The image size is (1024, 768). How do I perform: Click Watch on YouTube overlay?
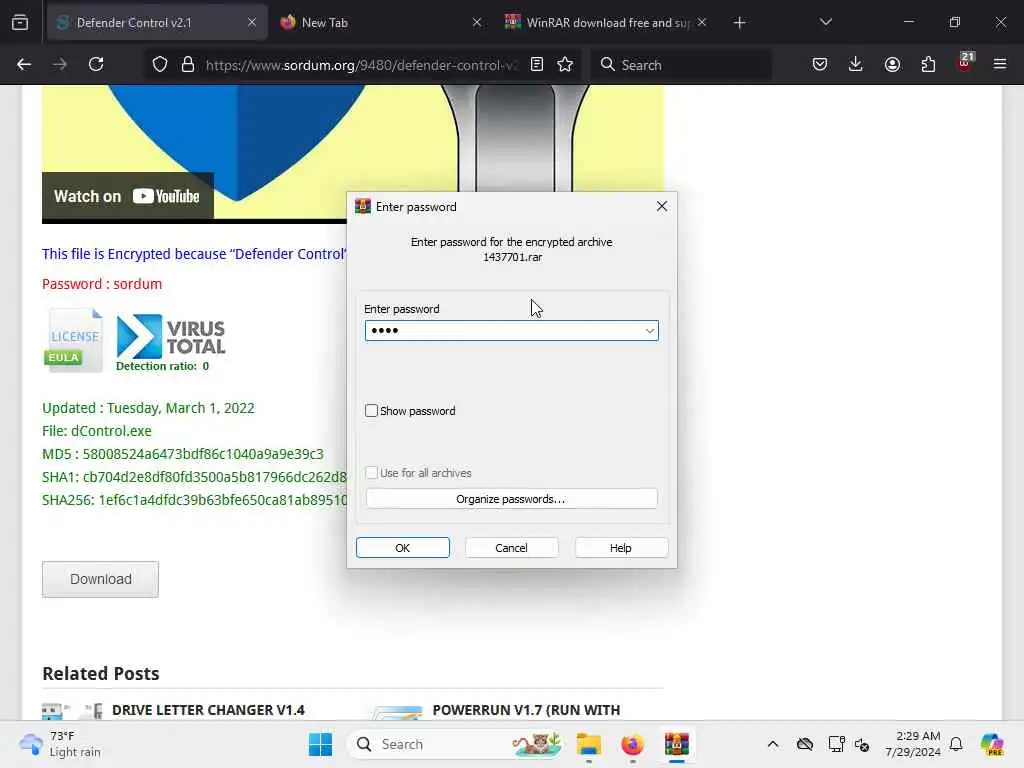[127, 196]
